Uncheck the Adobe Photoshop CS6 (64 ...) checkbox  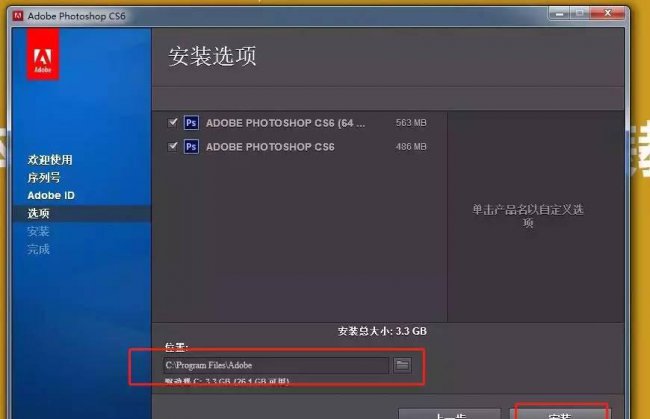pos(172,123)
